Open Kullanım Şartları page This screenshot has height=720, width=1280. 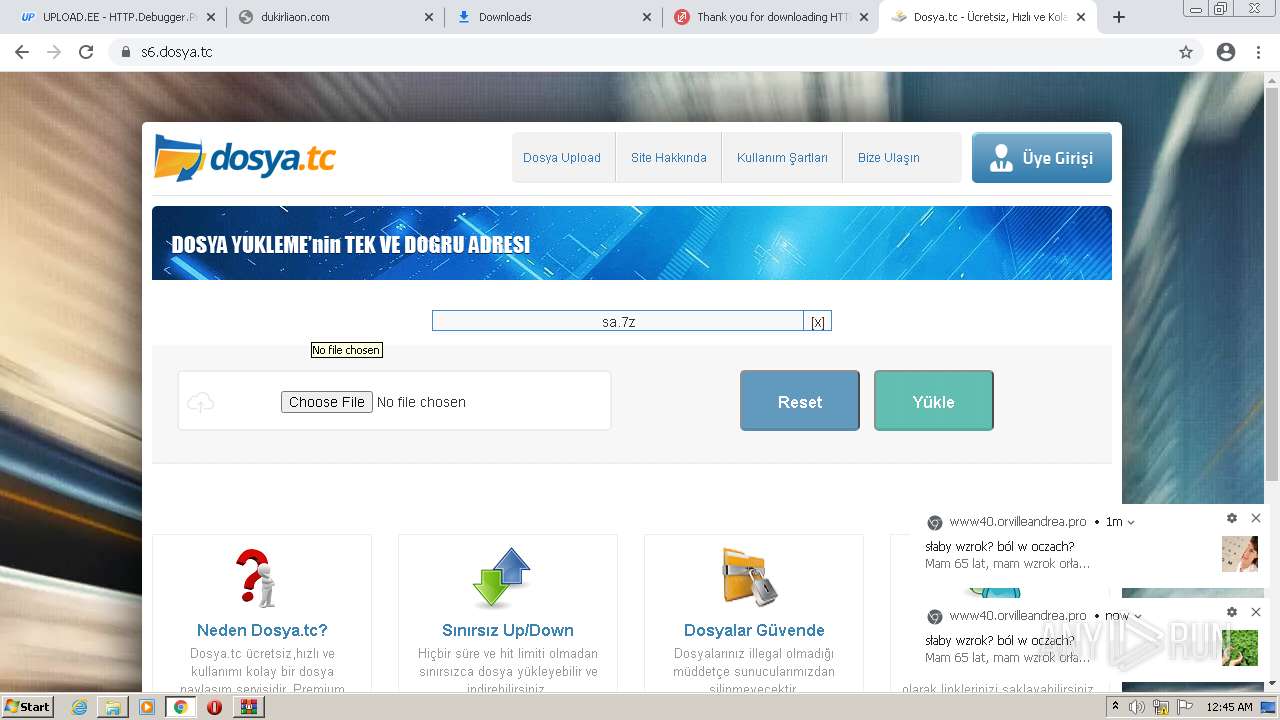(782, 158)
